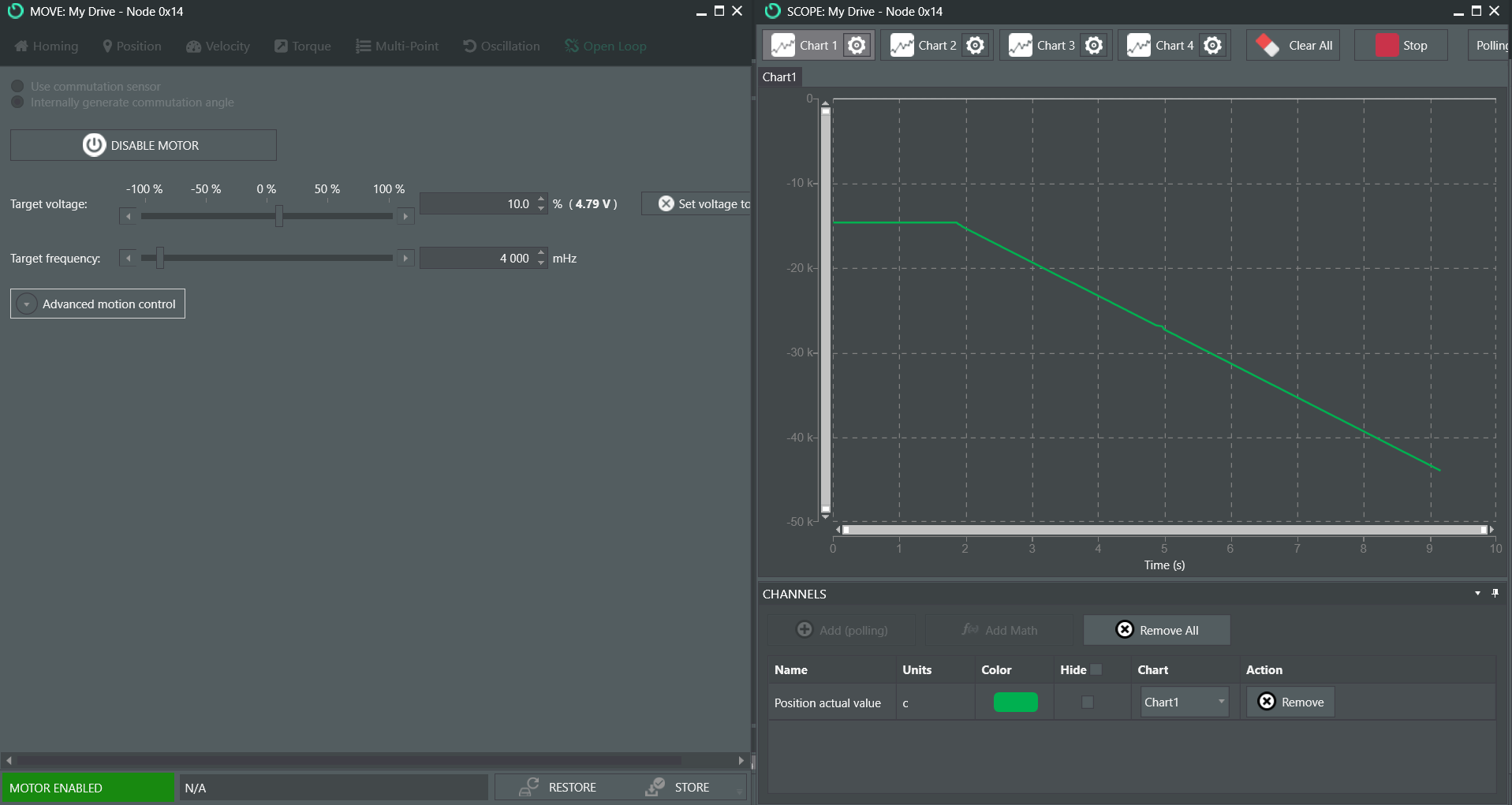Step target voltage value down
The image size is (1512, 805).
pyautogui.click(x=541, y=209)
